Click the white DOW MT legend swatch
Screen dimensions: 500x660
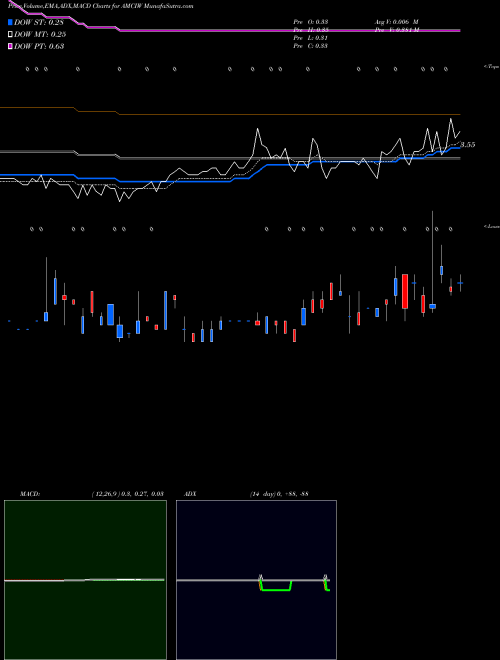pos(11,34)
